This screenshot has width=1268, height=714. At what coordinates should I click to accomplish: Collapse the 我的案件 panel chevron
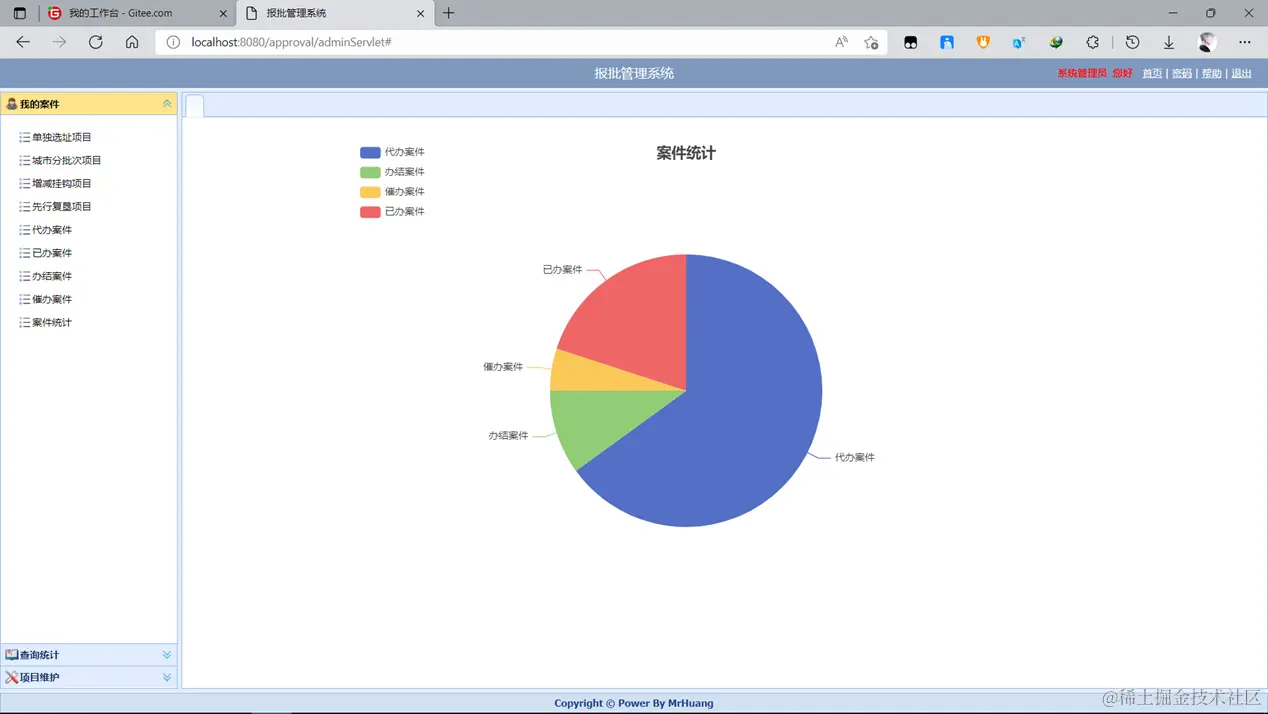(167, 104)
